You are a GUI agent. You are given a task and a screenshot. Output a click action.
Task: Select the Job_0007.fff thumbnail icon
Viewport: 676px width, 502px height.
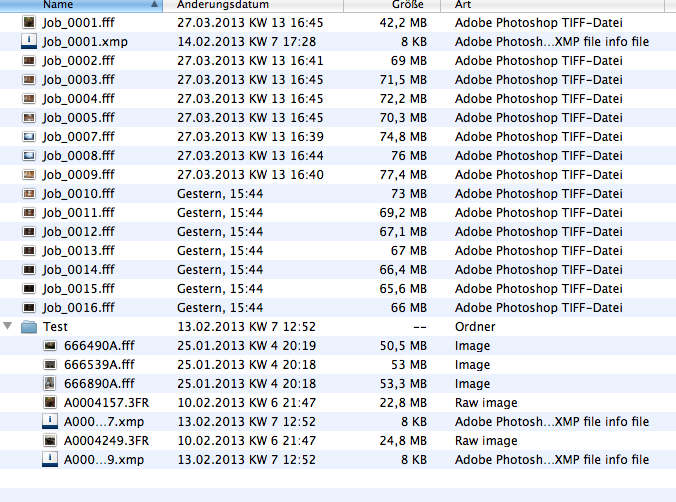click(x=30, y=136)
